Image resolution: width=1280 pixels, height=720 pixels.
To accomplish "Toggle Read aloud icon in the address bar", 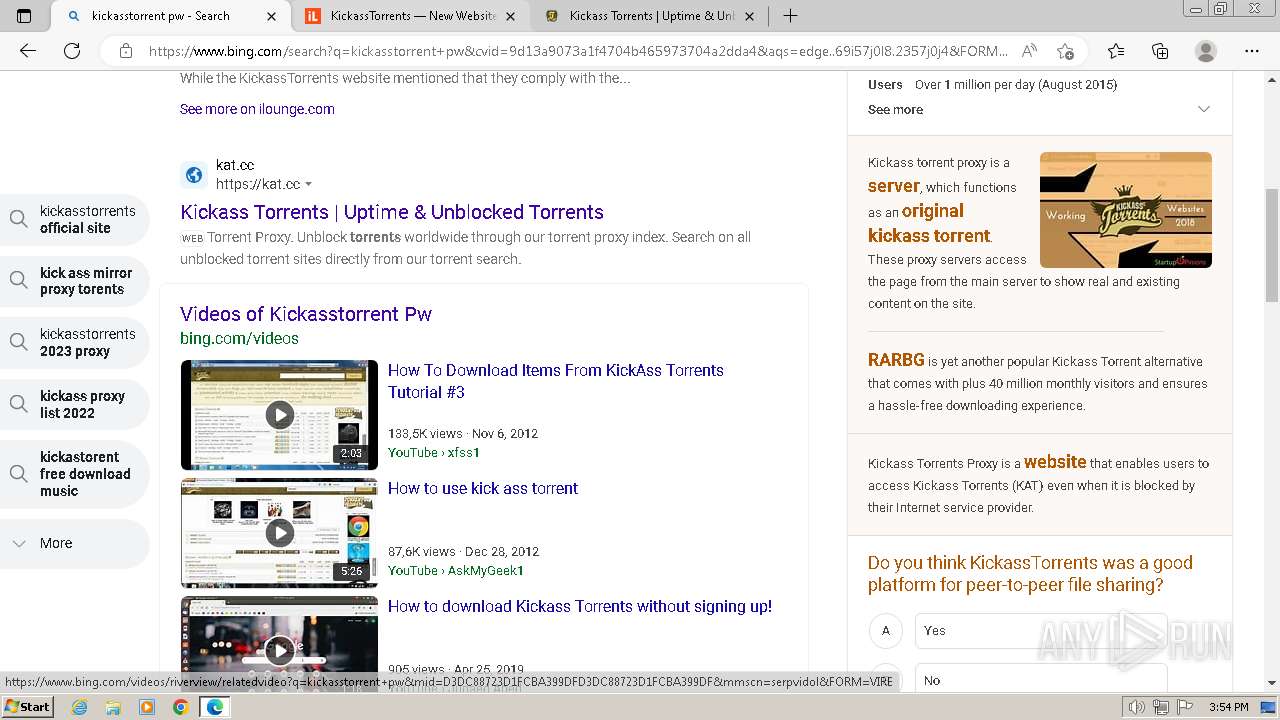I will click(1029, 51).
